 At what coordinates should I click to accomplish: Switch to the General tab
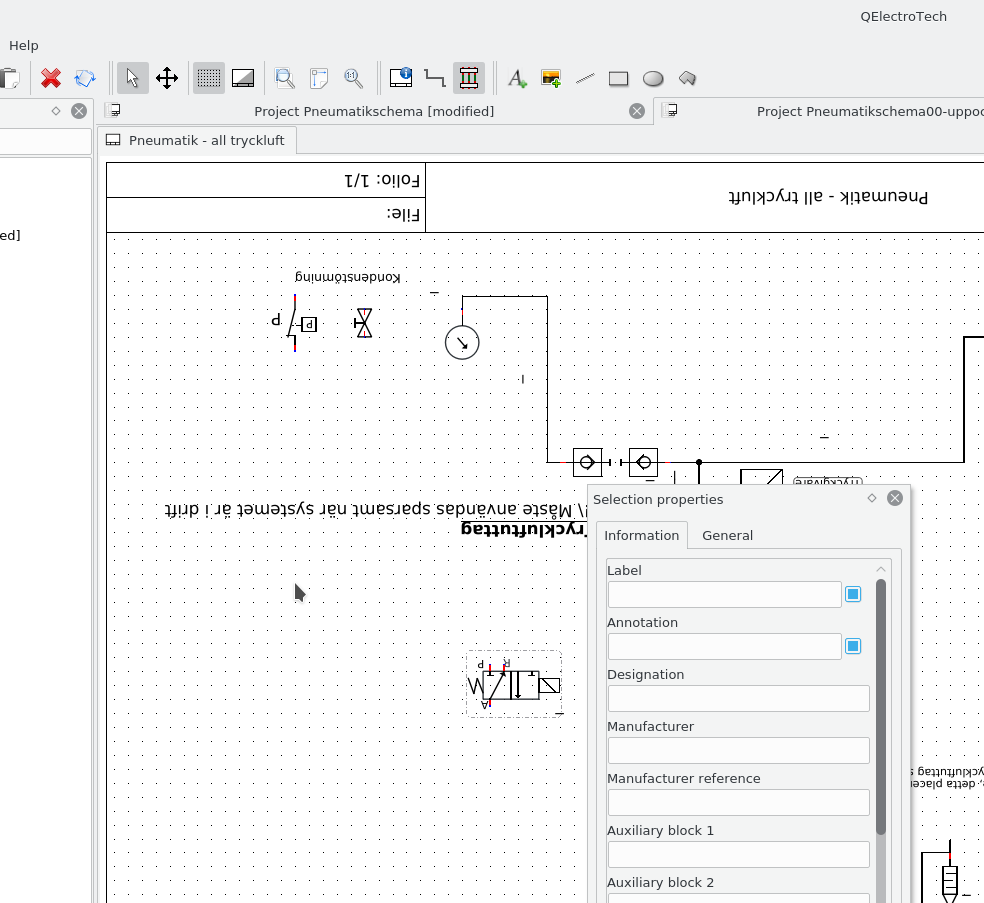pos(727,535)
